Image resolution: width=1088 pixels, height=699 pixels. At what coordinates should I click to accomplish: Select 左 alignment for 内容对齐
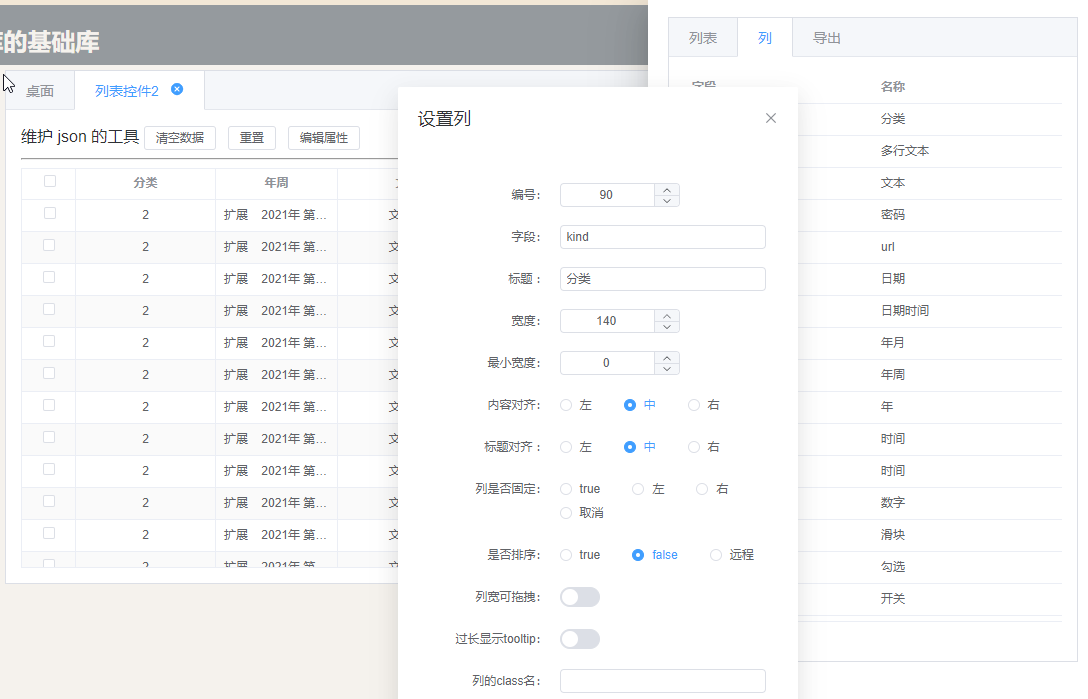[570, 405]
